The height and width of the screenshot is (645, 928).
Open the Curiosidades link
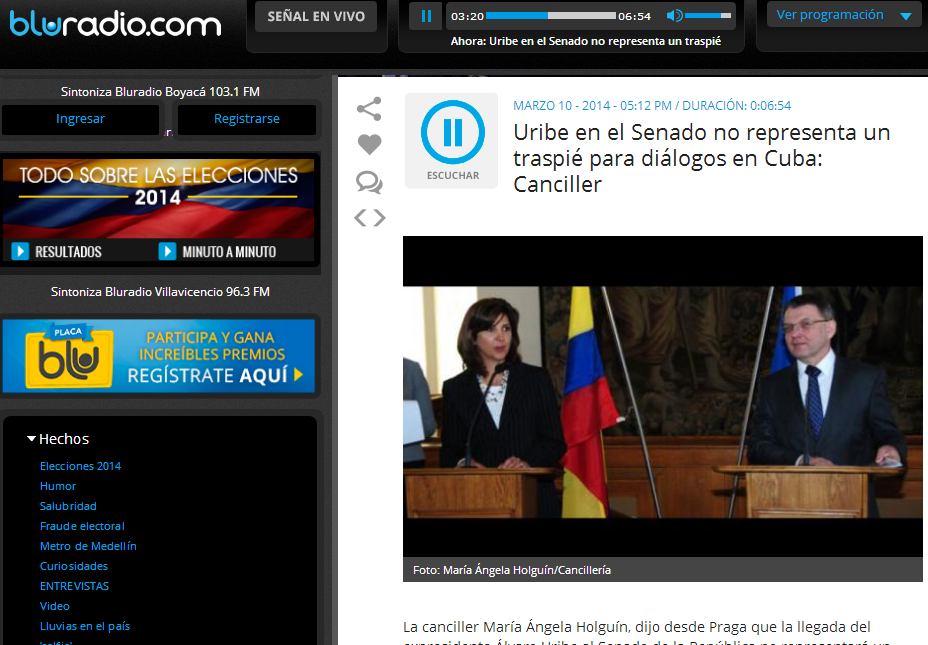click(x=74, y=566)
